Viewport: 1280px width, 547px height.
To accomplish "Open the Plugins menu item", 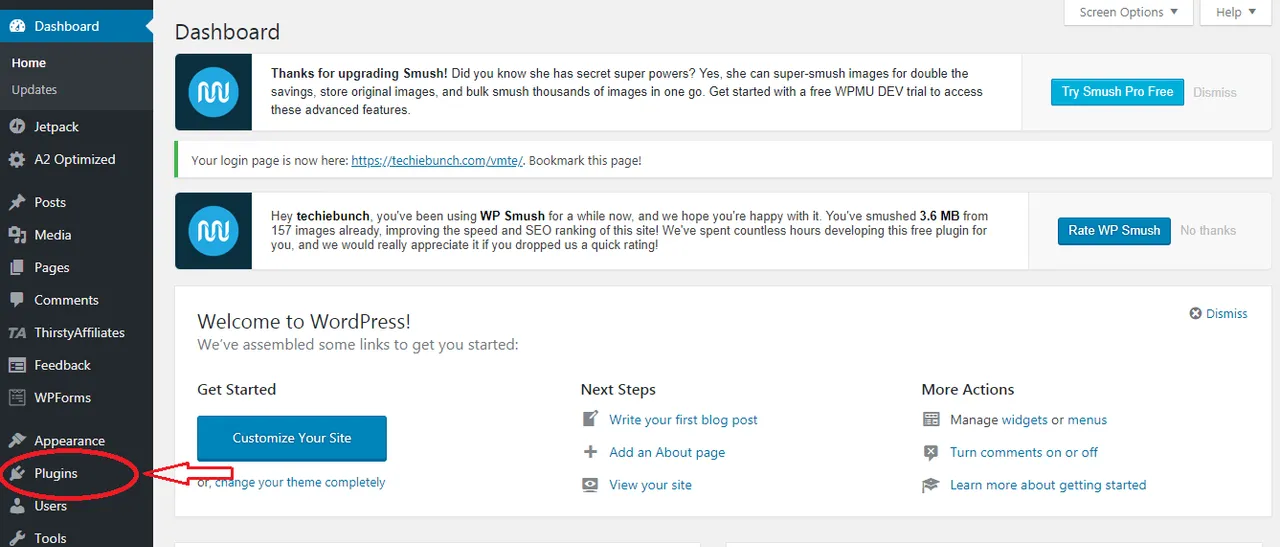I will [55, 473].
